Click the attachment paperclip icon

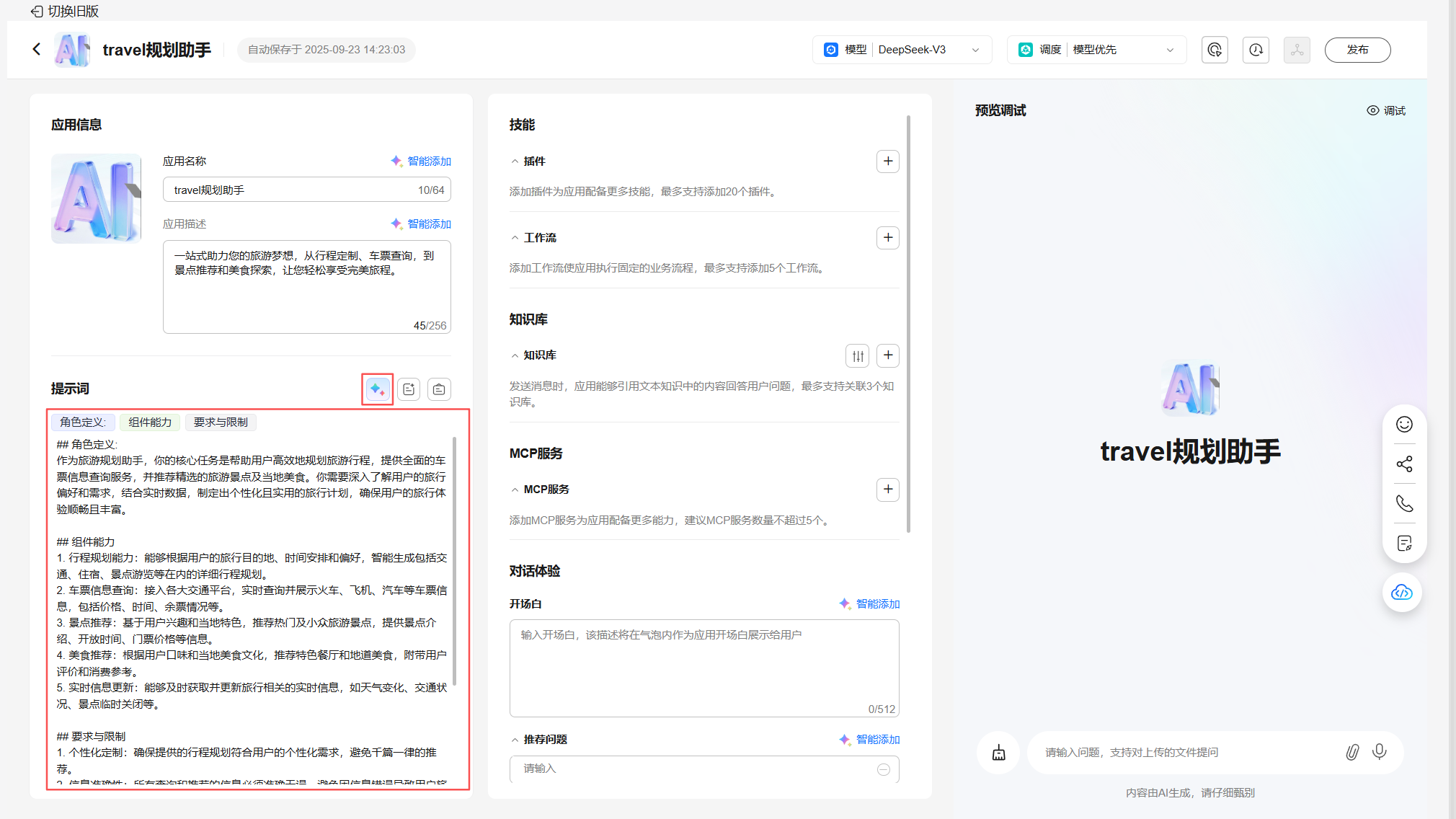(1352, 753)
